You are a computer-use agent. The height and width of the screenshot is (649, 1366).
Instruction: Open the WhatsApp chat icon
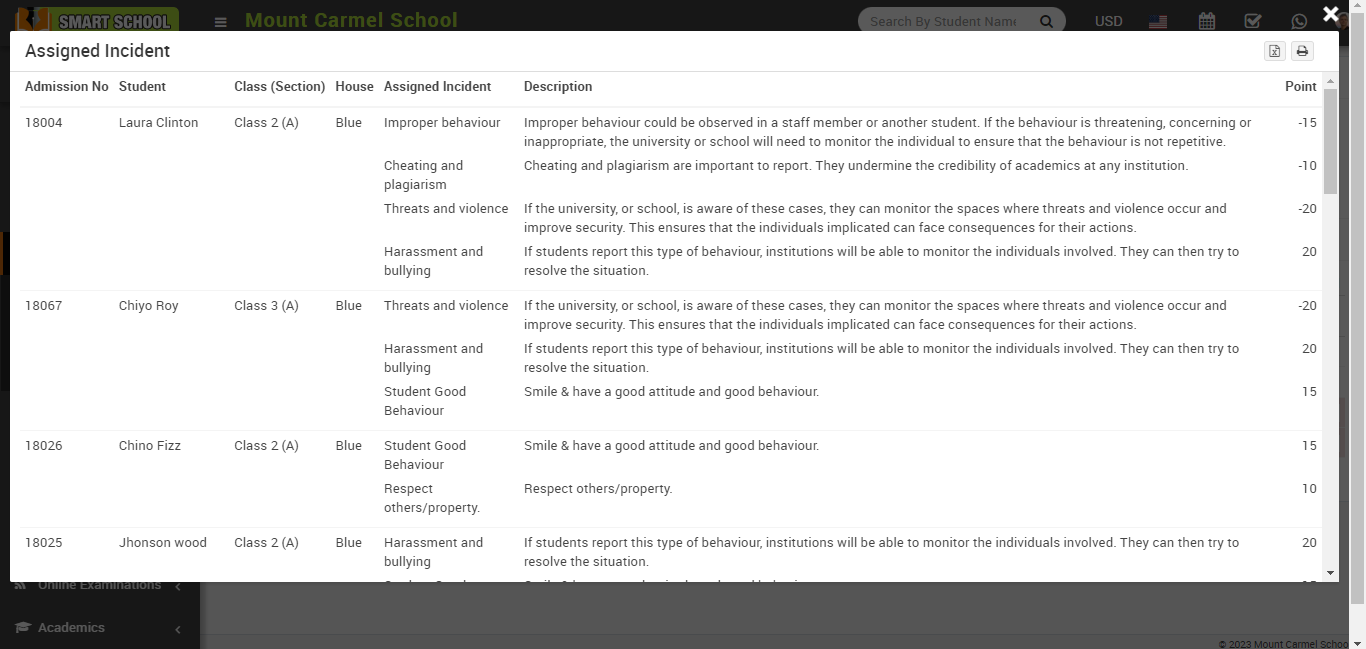pyautogui.click(x=1299, y=21)
